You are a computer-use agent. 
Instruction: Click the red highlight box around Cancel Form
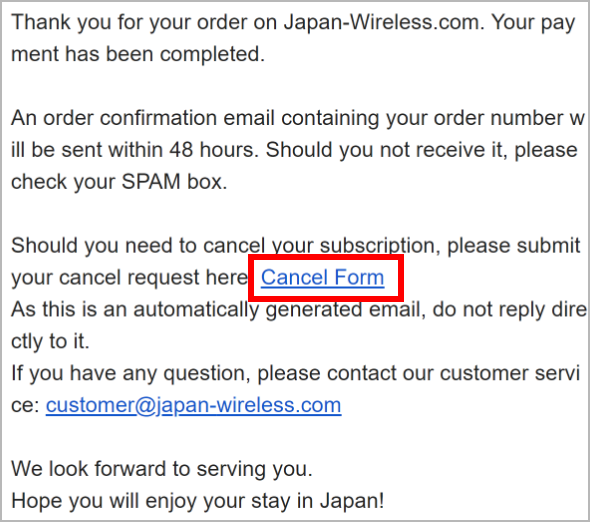(x=326, y=278)
